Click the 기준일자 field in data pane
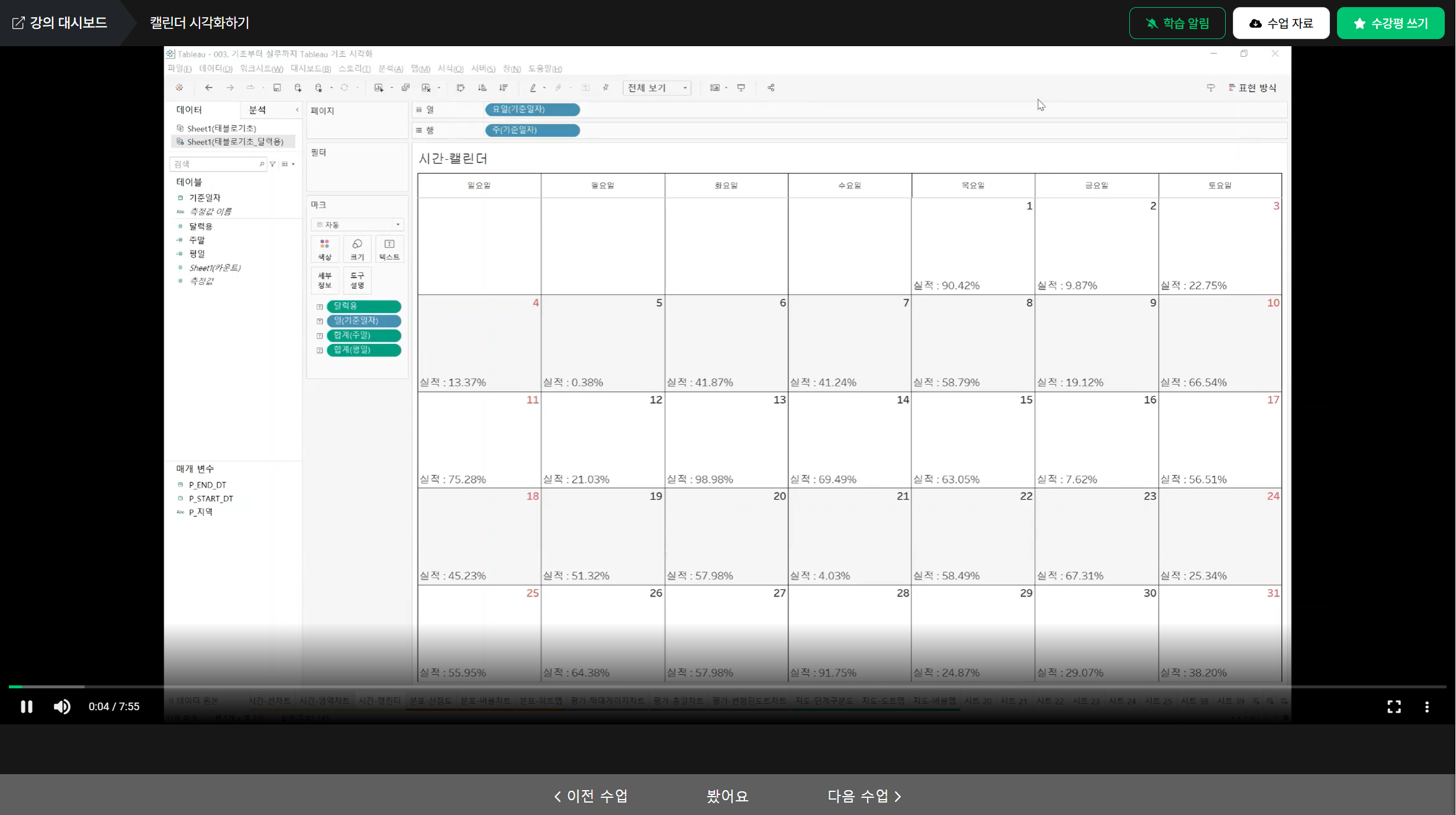Screen dimensions: 1456x815 coord(205,198)
